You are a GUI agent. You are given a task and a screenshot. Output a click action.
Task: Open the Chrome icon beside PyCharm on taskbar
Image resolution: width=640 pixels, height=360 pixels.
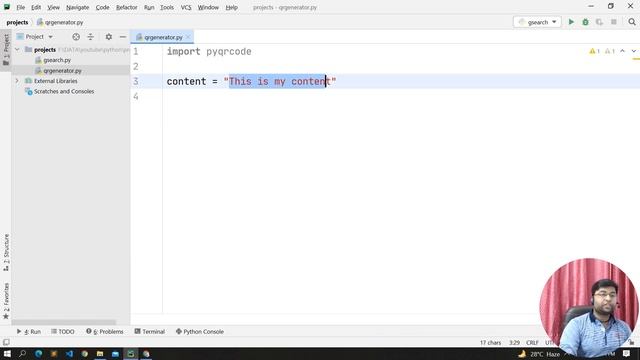point(146,353)
